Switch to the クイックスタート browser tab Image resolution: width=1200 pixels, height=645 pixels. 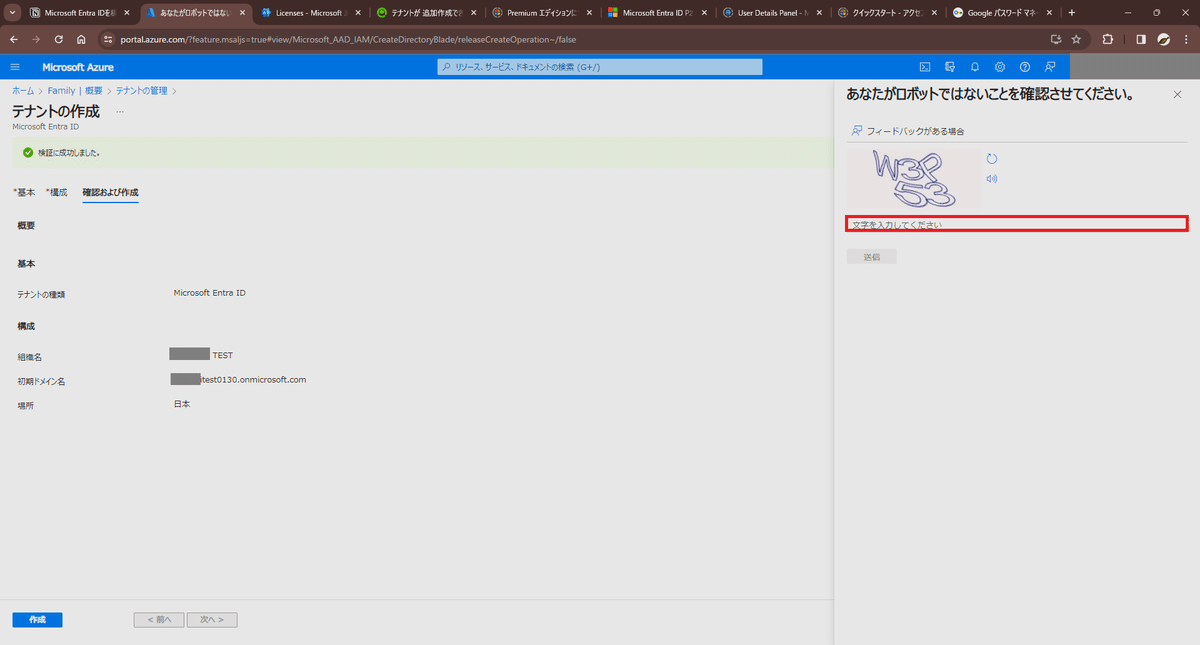pos(888,13)
